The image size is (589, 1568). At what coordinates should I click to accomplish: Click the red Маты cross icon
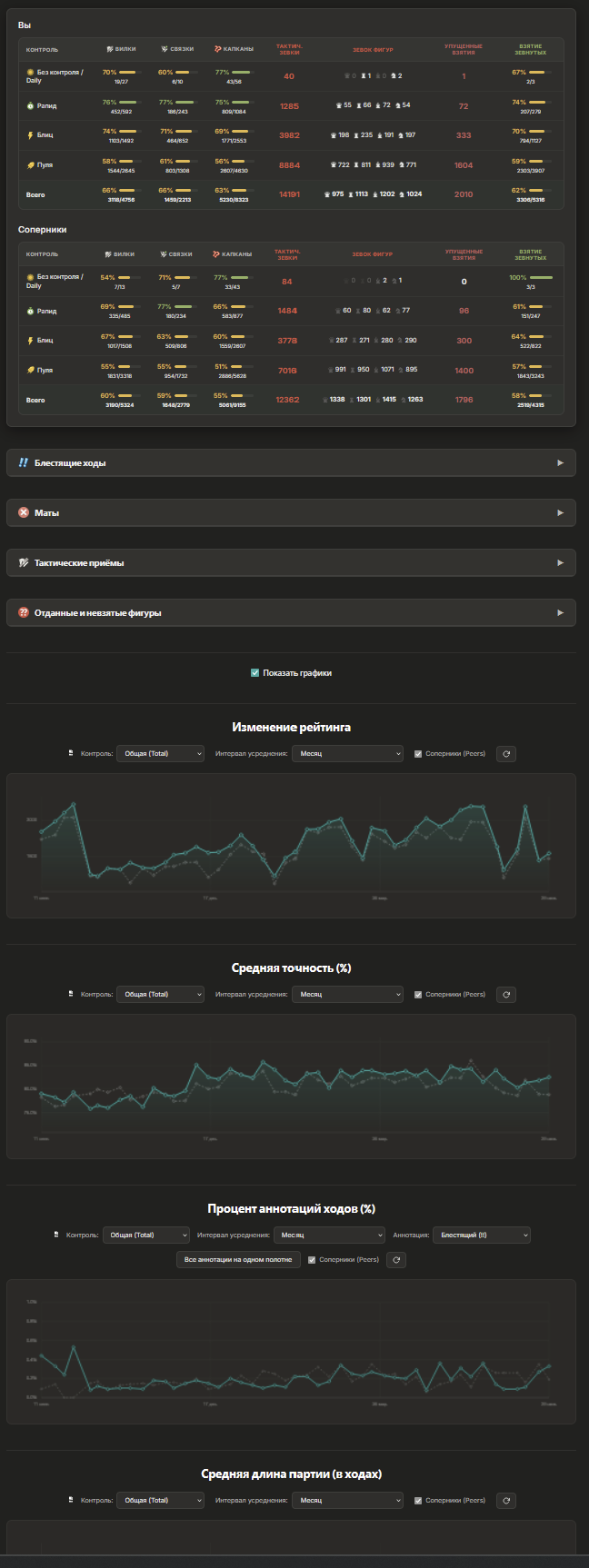tap(24, 513)
